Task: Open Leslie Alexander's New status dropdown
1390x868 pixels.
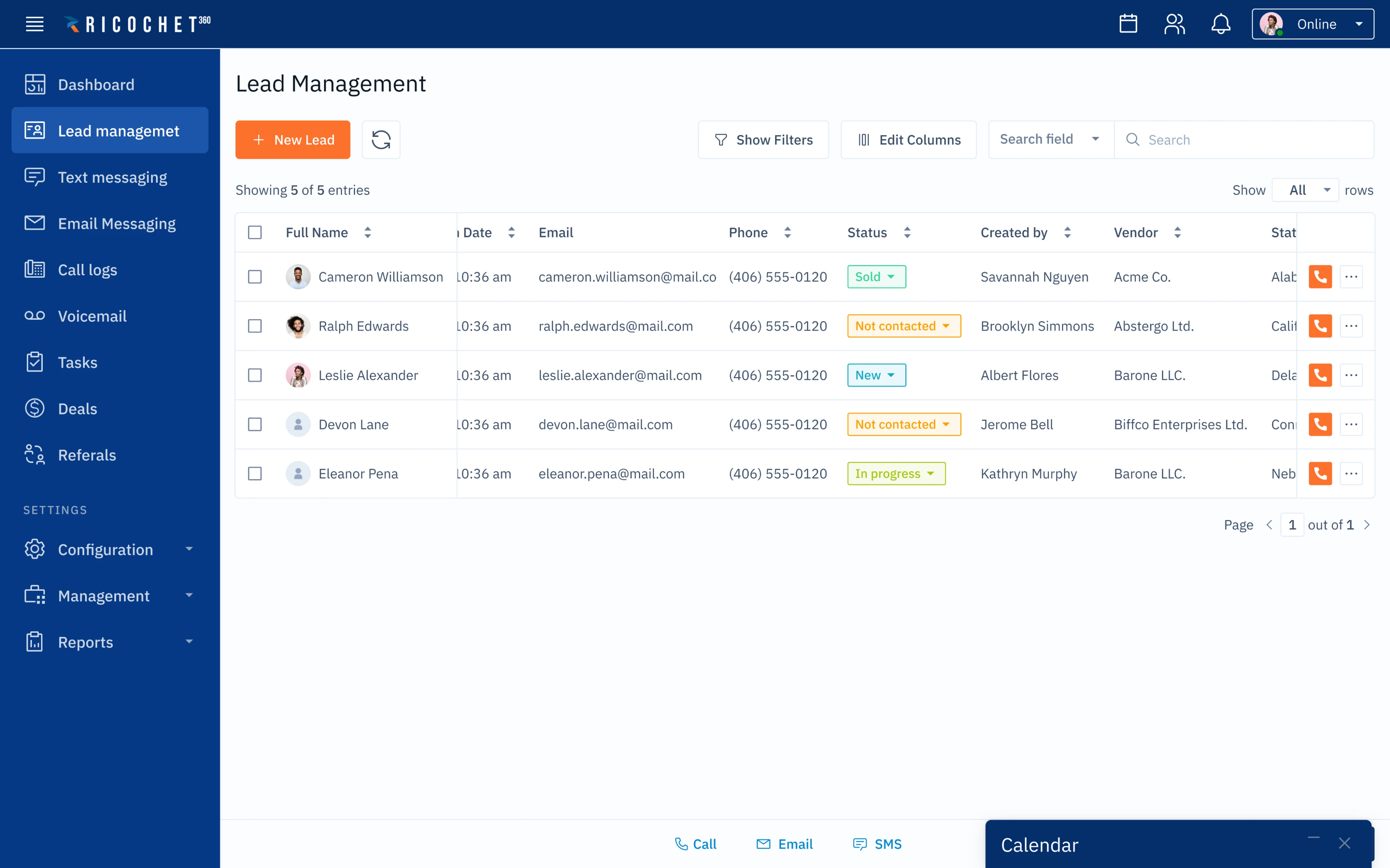Action: point(876,375)
